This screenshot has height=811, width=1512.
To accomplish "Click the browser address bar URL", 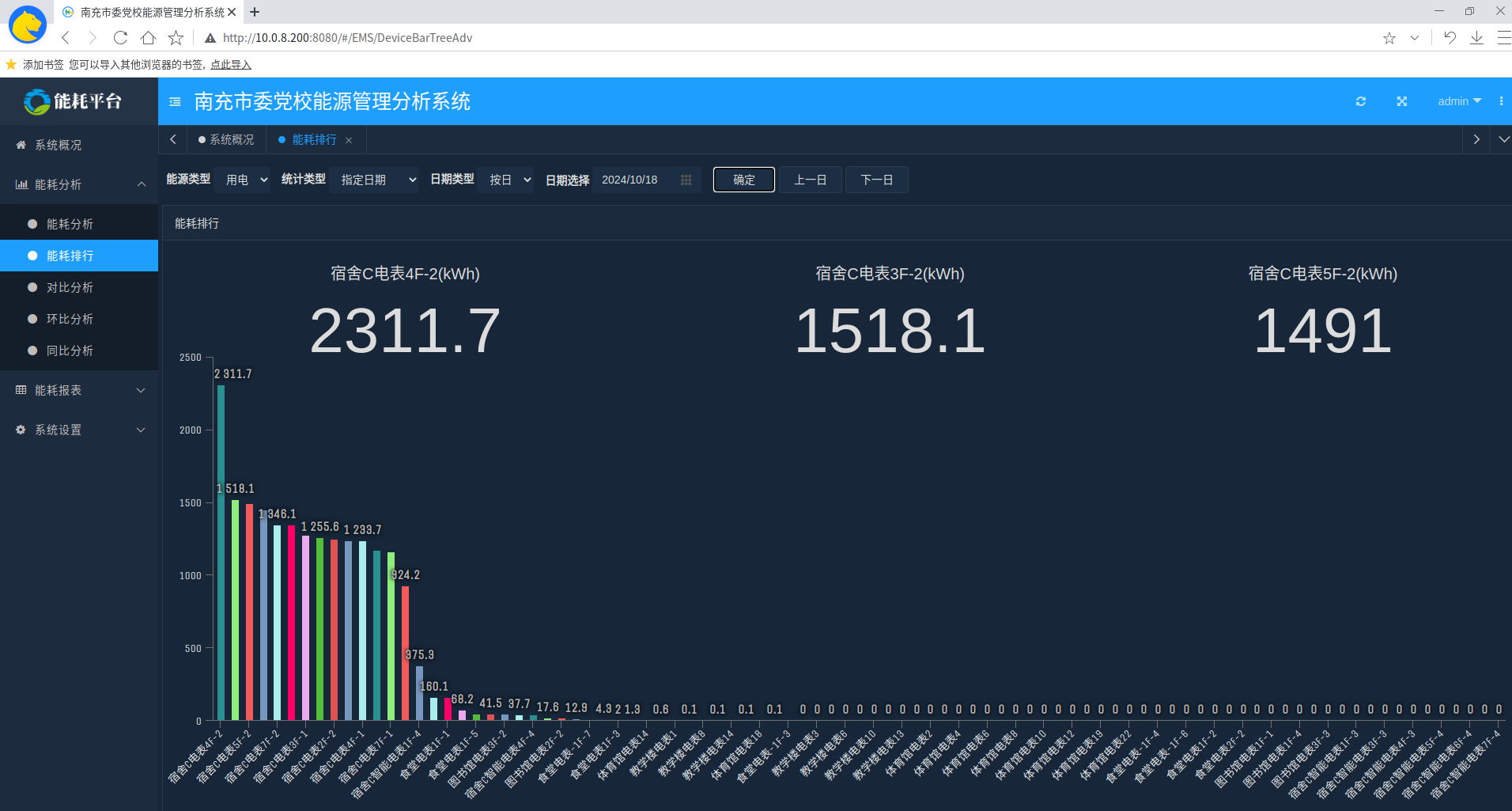I will coord(347,38).
